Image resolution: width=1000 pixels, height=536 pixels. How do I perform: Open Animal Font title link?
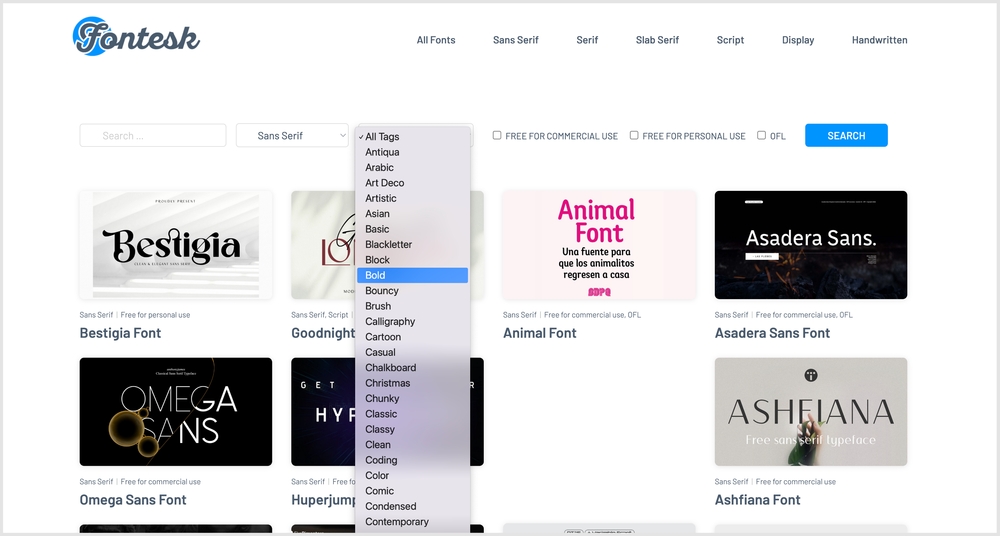pyautogui.click(x=540, y=333)
